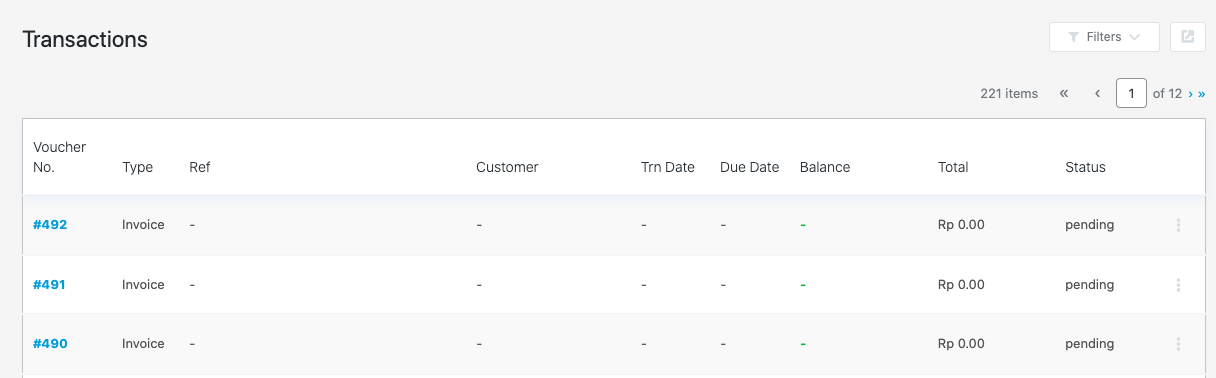The image size is (1216, 378).
Task: Open actions menu for voucher #490
Action: [x=1178, y=344]
